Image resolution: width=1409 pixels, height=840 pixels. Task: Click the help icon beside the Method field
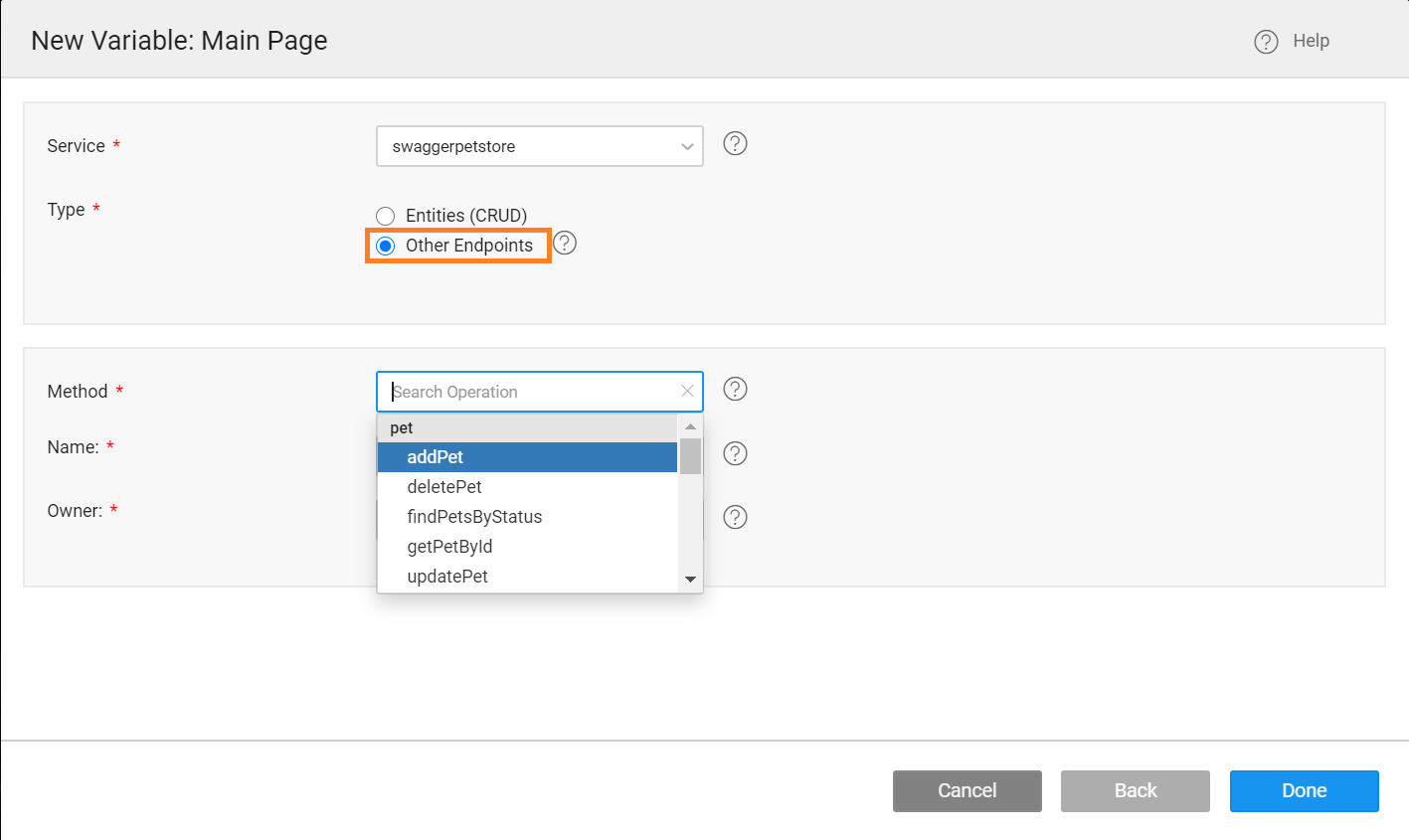[735, 389]
